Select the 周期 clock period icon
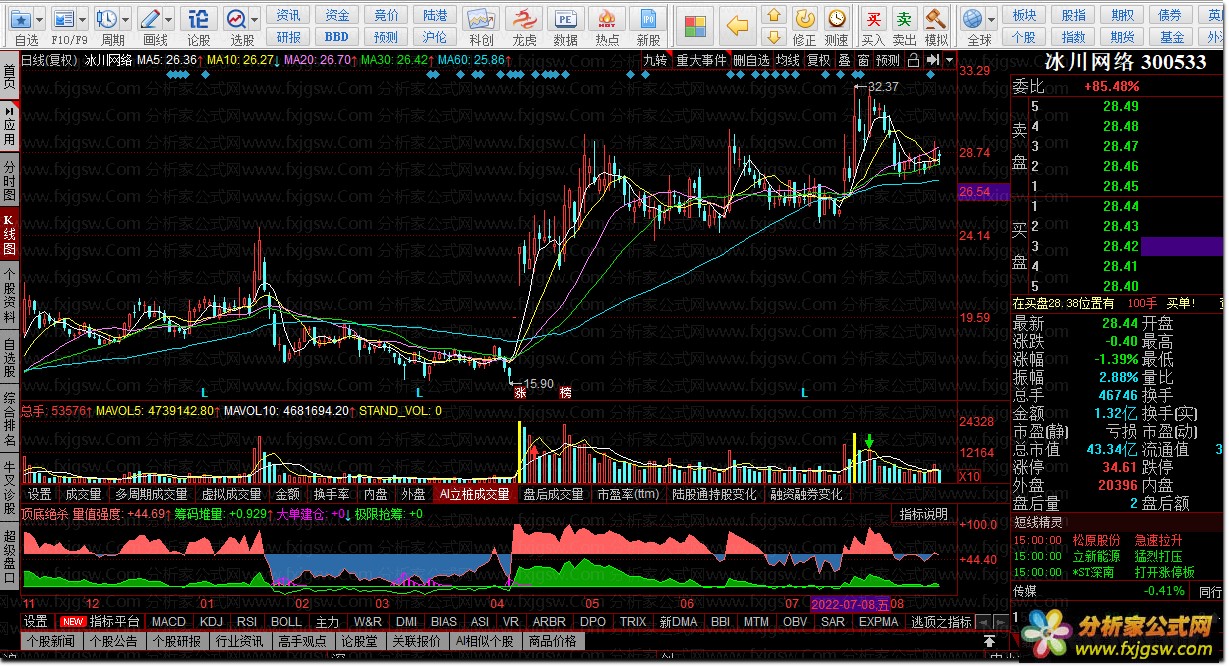Viewport: 1229px width, 666px height. coord(107,19)
